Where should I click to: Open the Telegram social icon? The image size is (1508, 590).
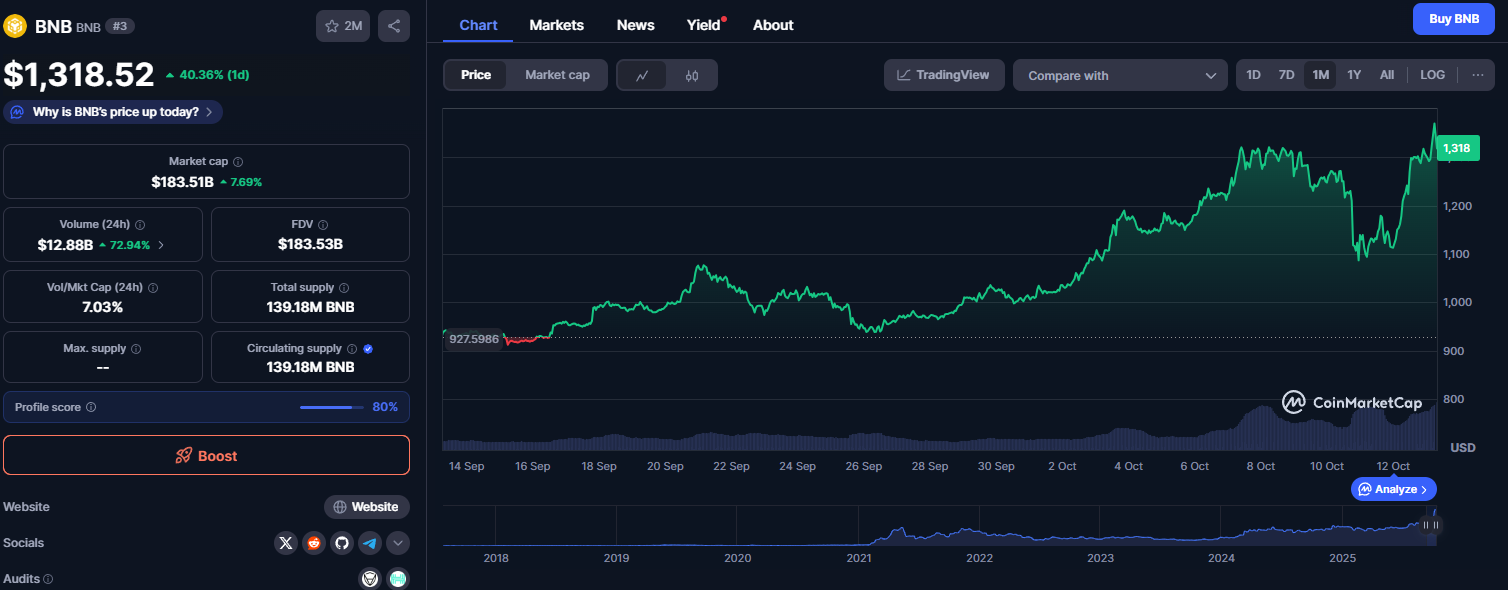pyautogui.click(x=370, y=543)
